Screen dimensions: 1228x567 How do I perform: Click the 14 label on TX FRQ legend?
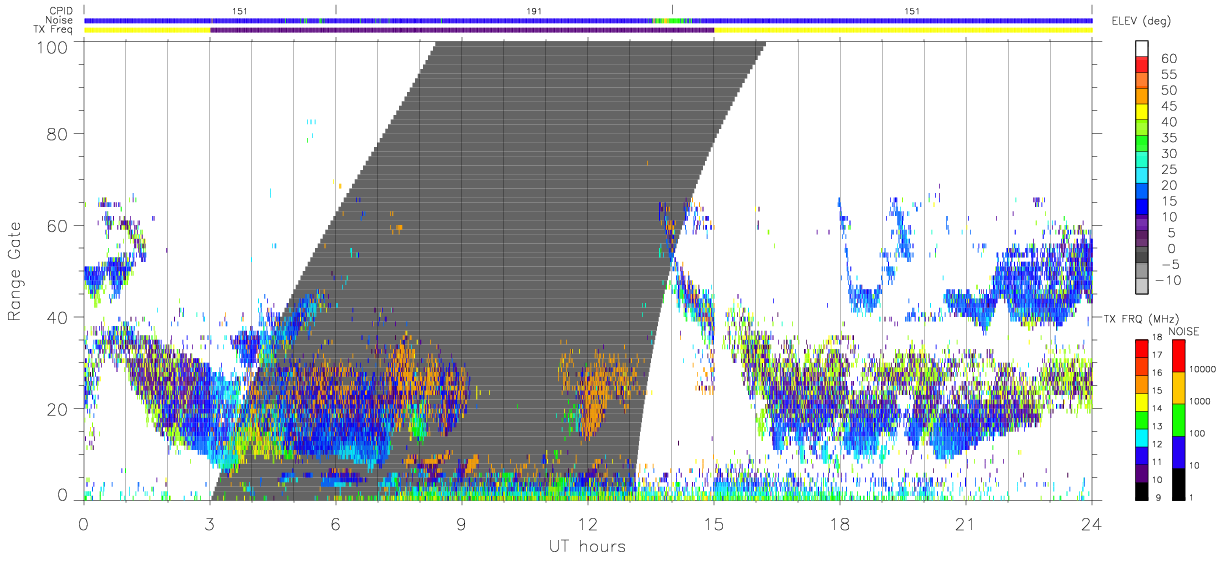pos(1157,408)
